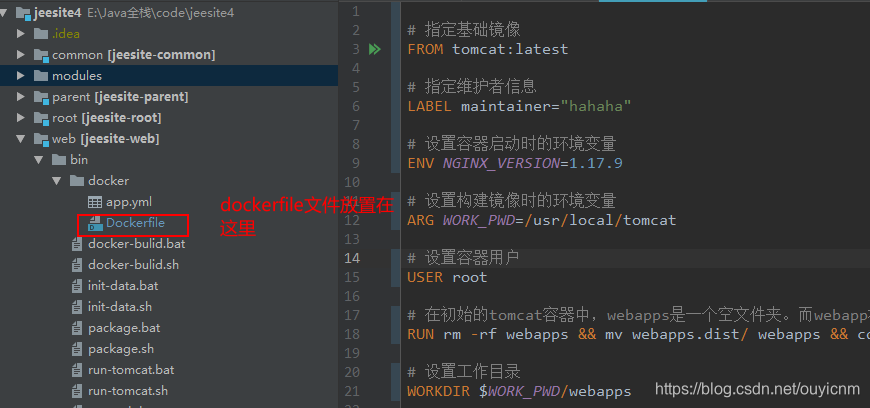Click the jeesite4 project module icon
This screenshot has height=408, width=870.
coord(23,13)
